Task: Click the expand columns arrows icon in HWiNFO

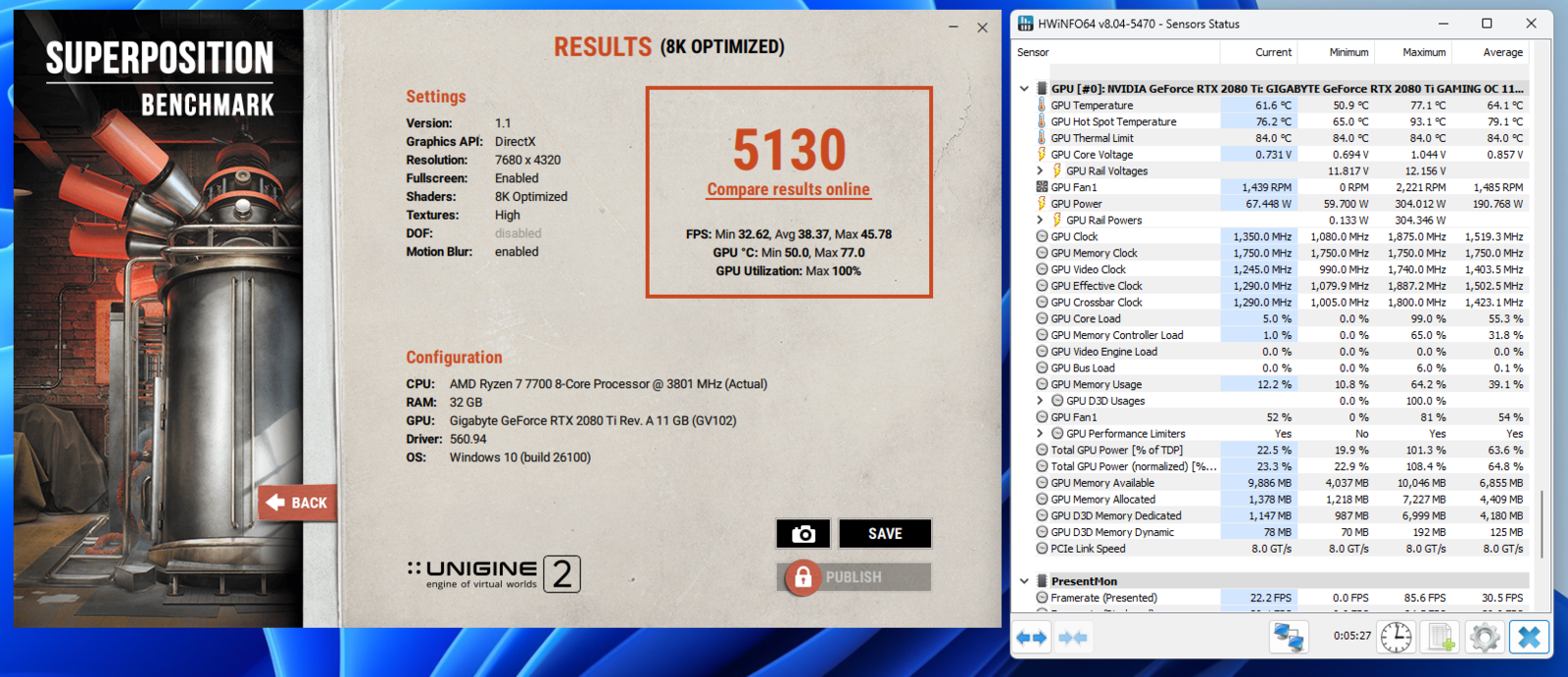Action: [1032, 638]
